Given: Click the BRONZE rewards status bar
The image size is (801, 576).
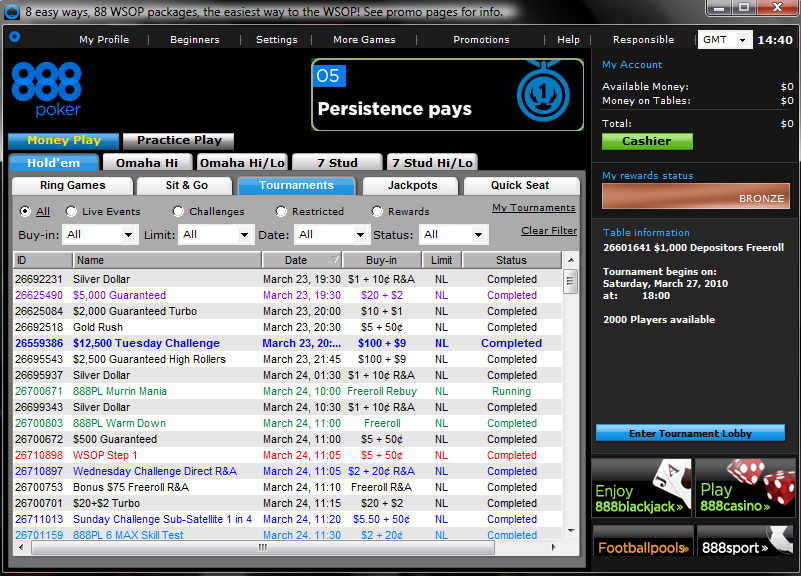Looking at the screenshot, I should (x=696, y=197).
